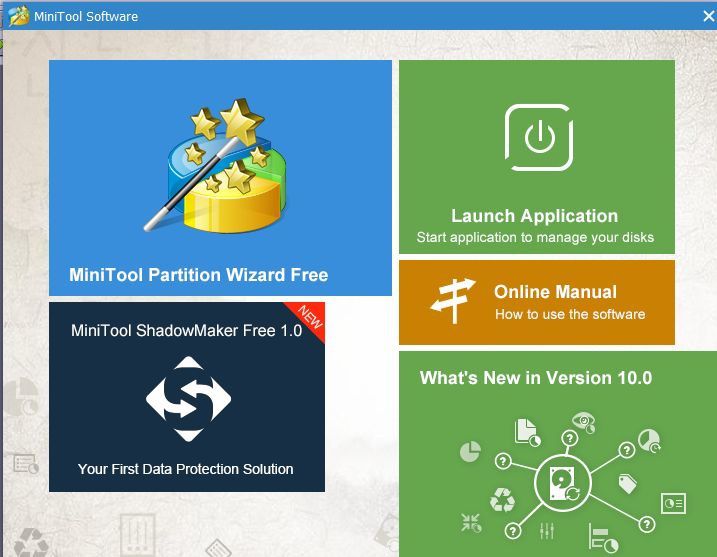Click the recycle icon in What's New graphic

(502, 499)
